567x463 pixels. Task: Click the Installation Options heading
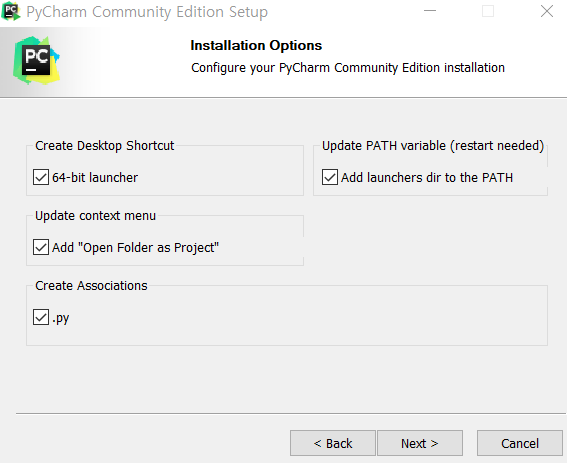pos(256,46)
